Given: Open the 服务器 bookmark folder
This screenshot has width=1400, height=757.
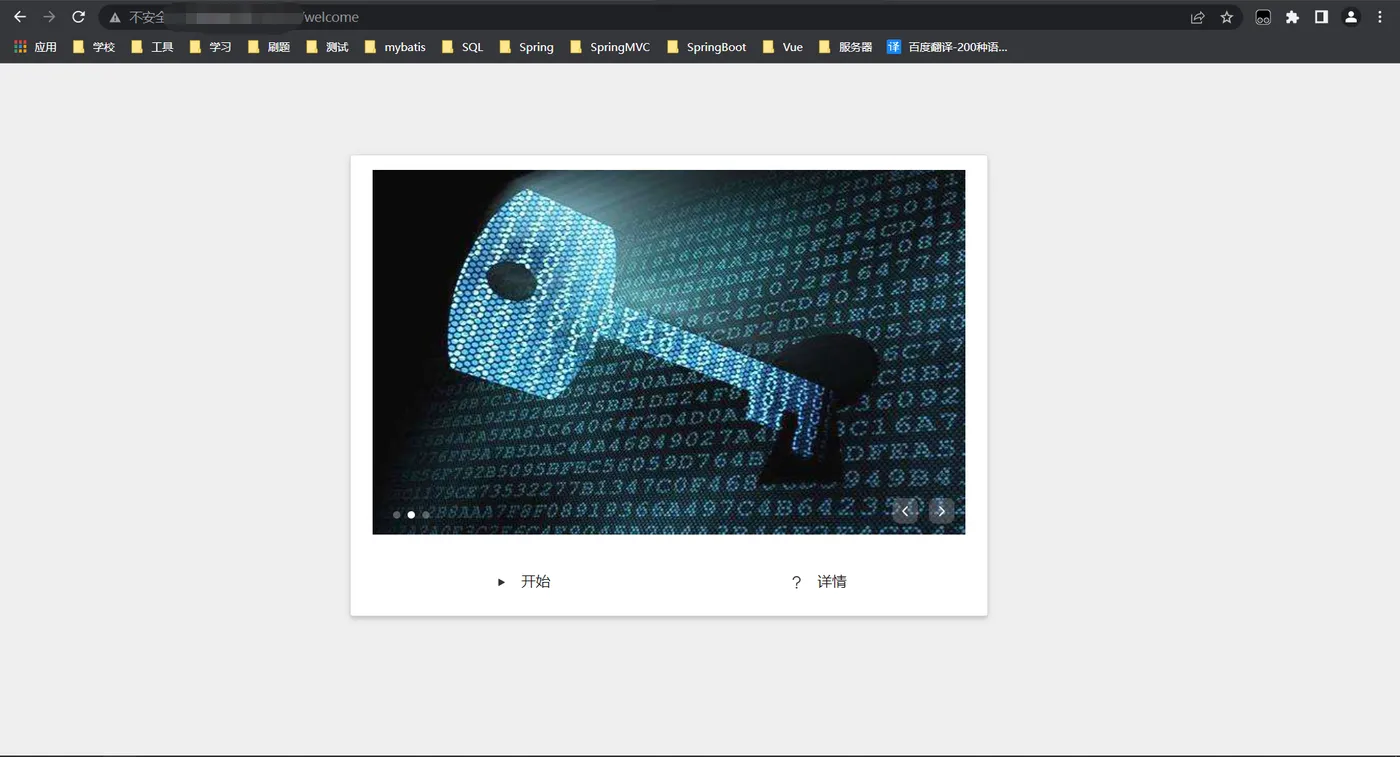Looking at the screenshot, I should coord(845,47).
